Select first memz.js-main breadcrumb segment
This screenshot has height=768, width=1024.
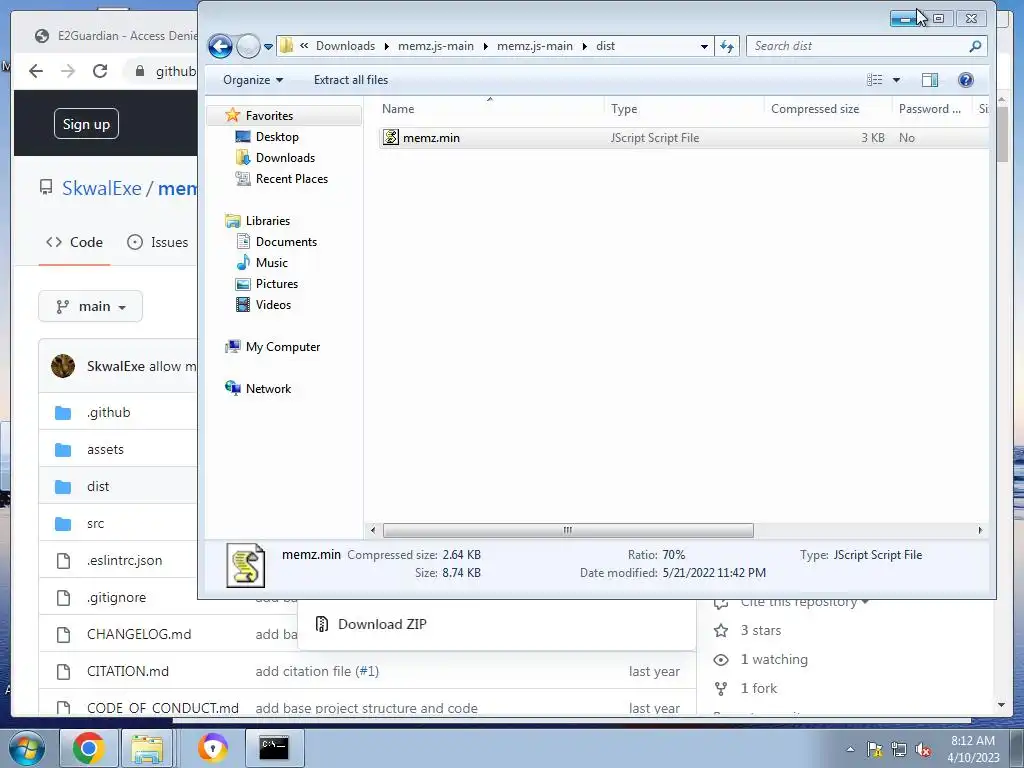pyautogui.click(x=436, y=46)
